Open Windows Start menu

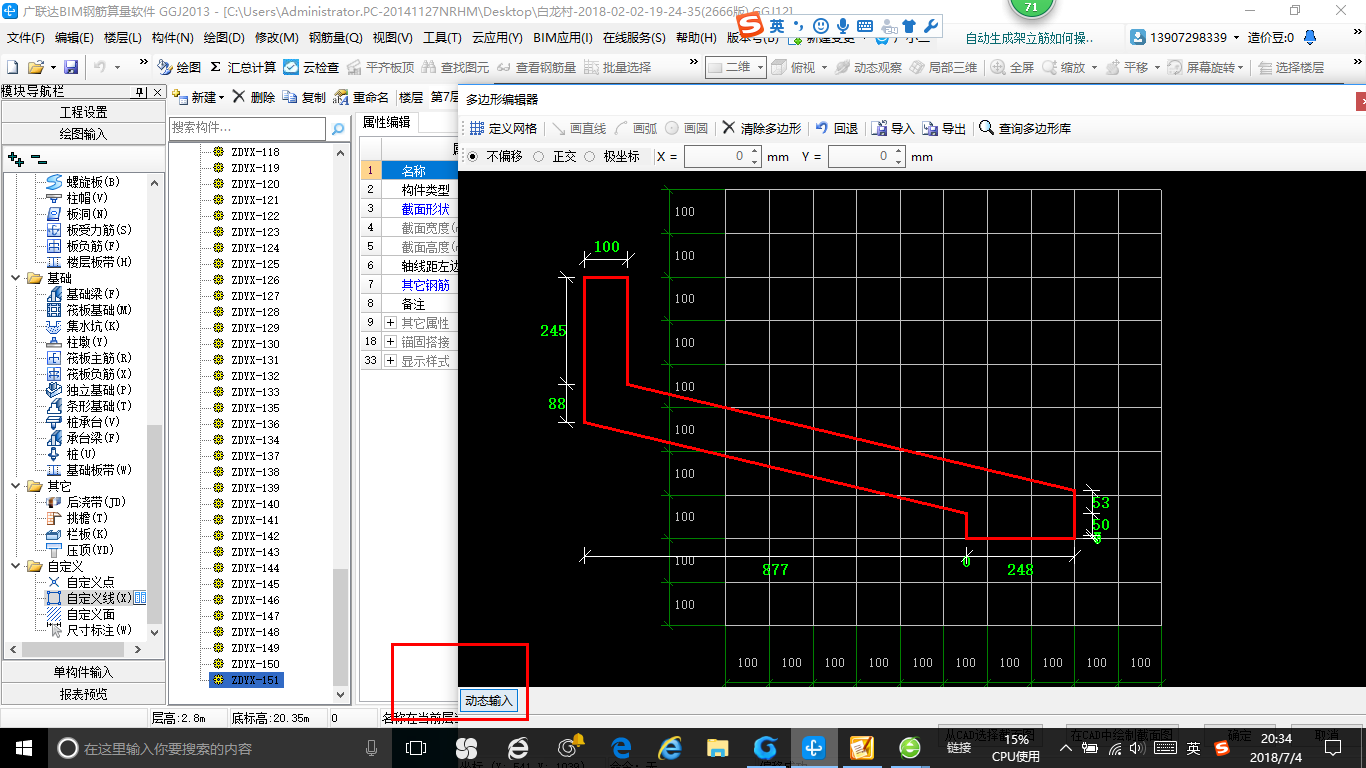tap(24, 747)
